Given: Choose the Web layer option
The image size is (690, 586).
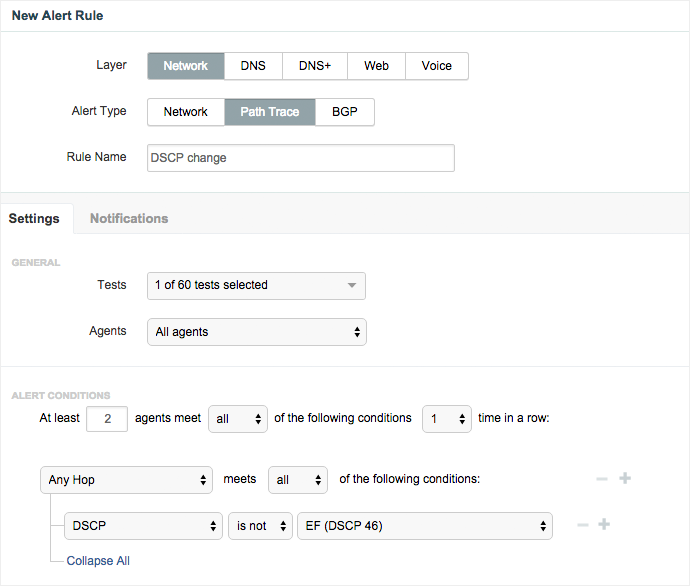Looking at the screenshot, I should coord(376,66).
